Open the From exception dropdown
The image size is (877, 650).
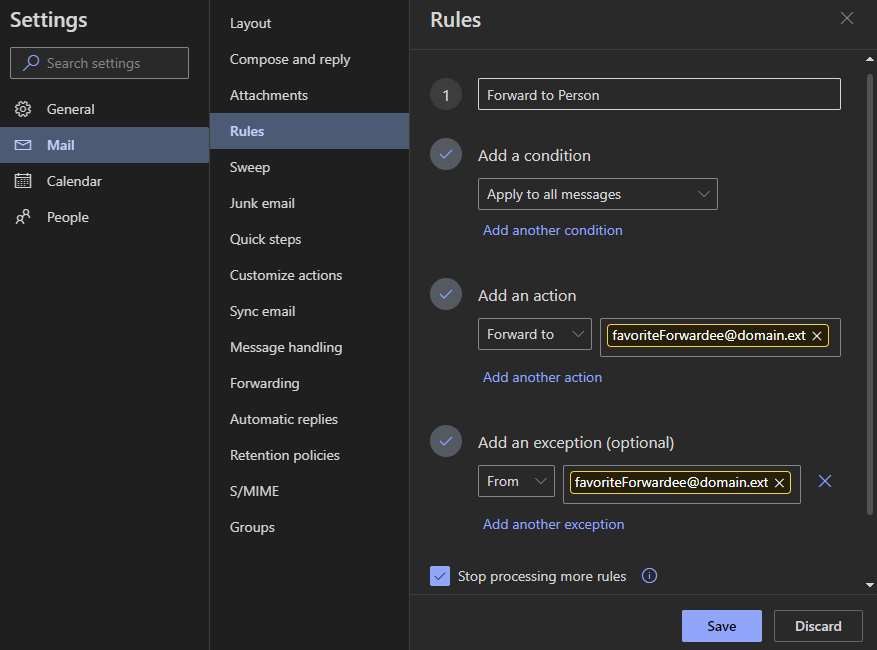[x=516, y=481]
